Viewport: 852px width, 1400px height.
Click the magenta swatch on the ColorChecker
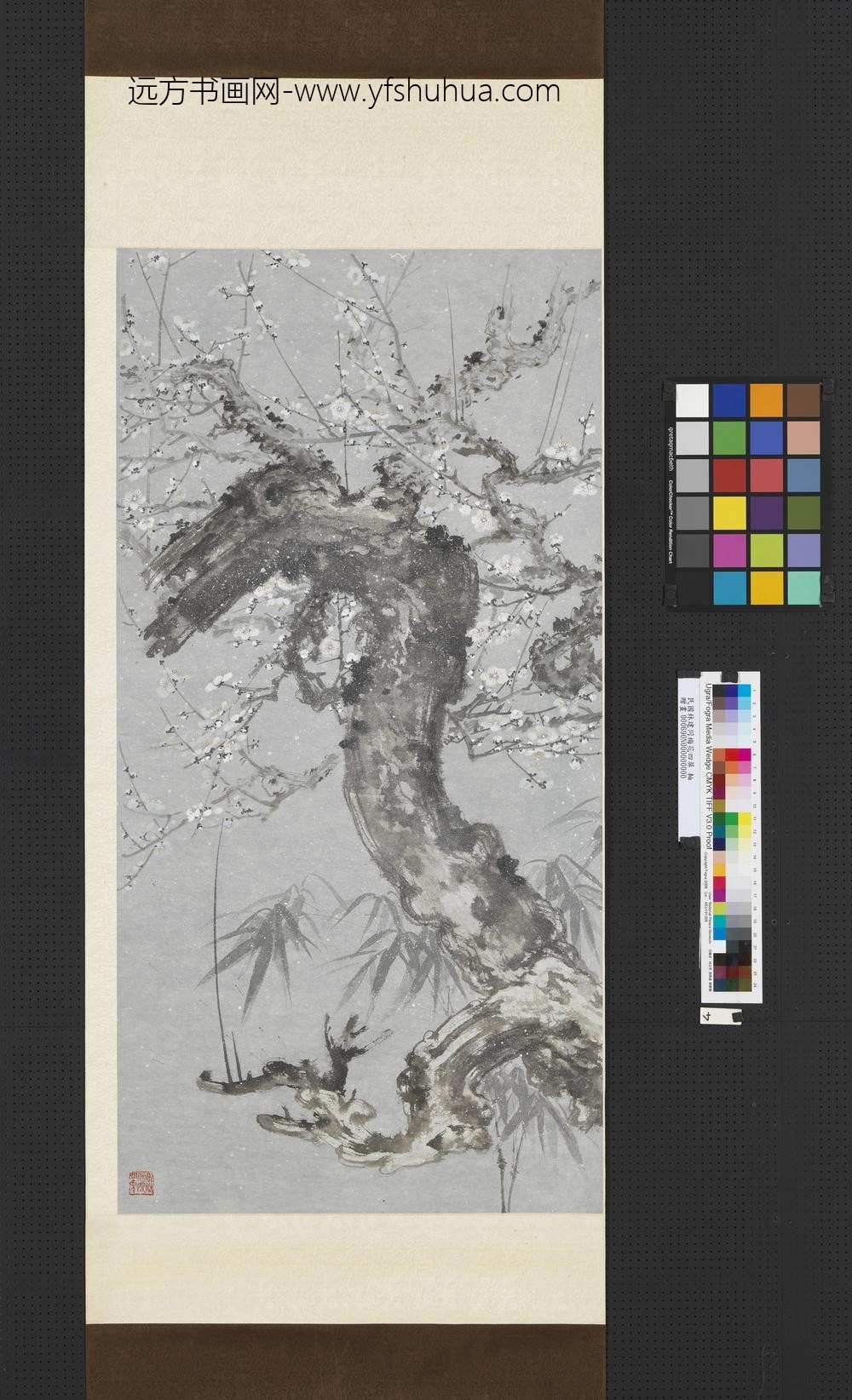click(x=728, y=549)
